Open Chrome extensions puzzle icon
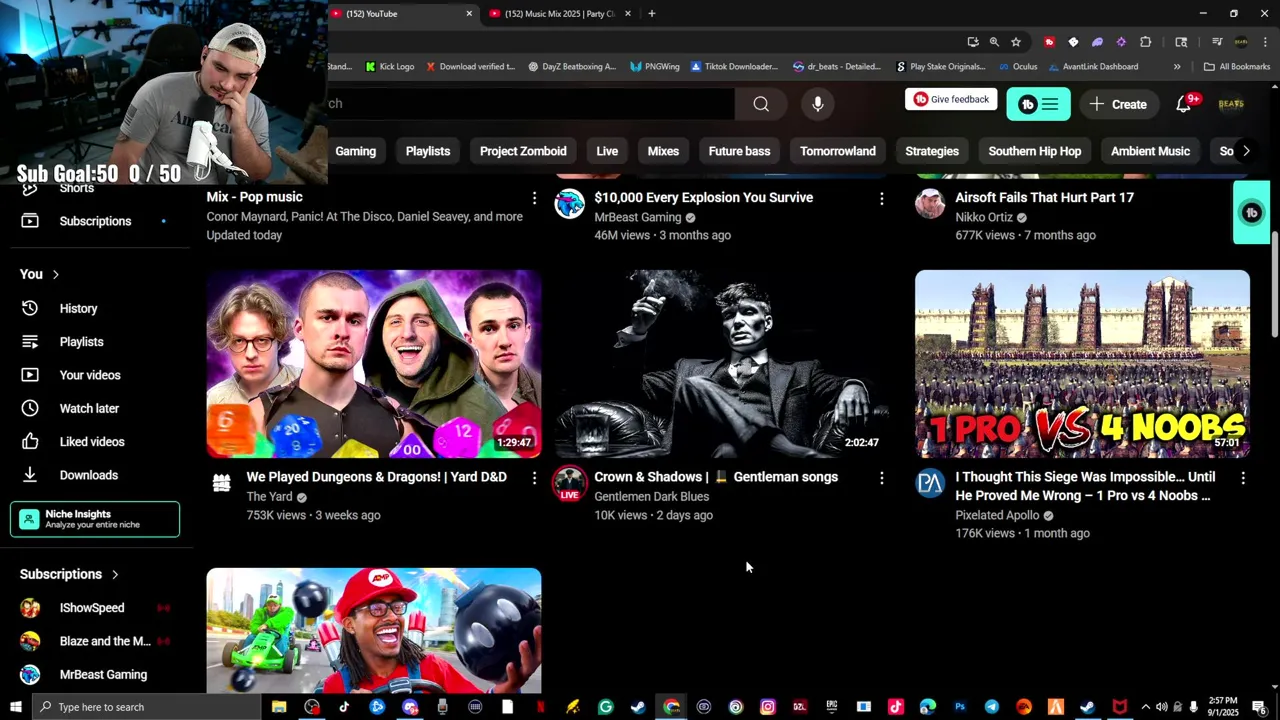 point(1145,42)
